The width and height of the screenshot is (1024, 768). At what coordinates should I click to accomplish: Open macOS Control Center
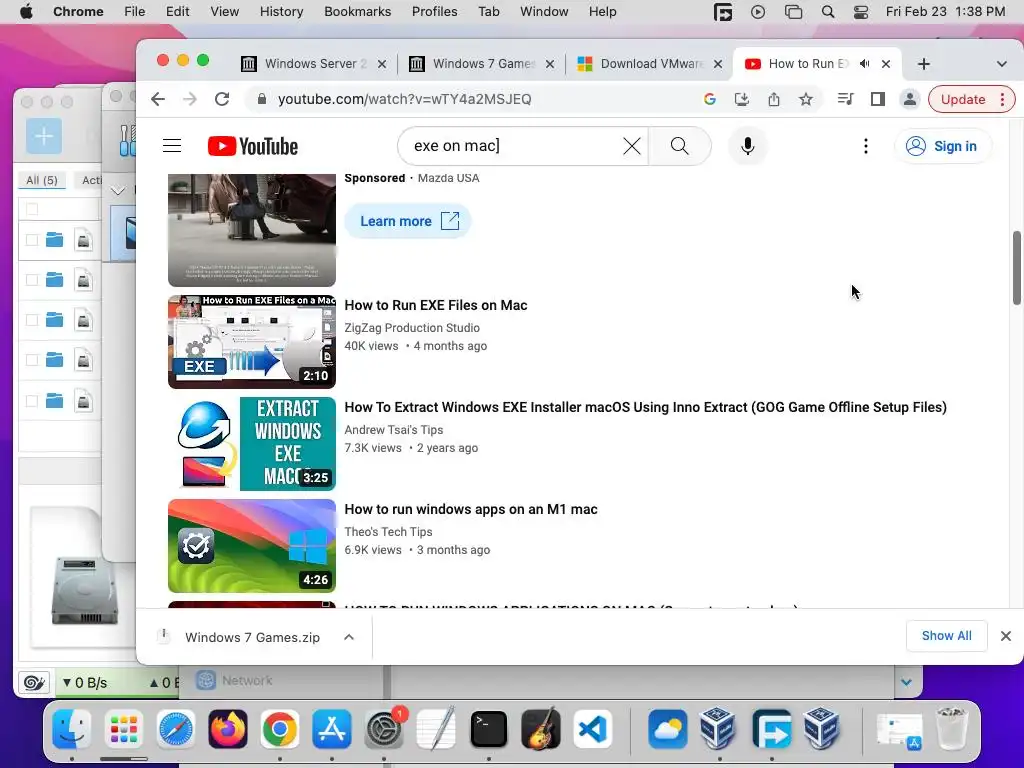click(x=861, y=12)
